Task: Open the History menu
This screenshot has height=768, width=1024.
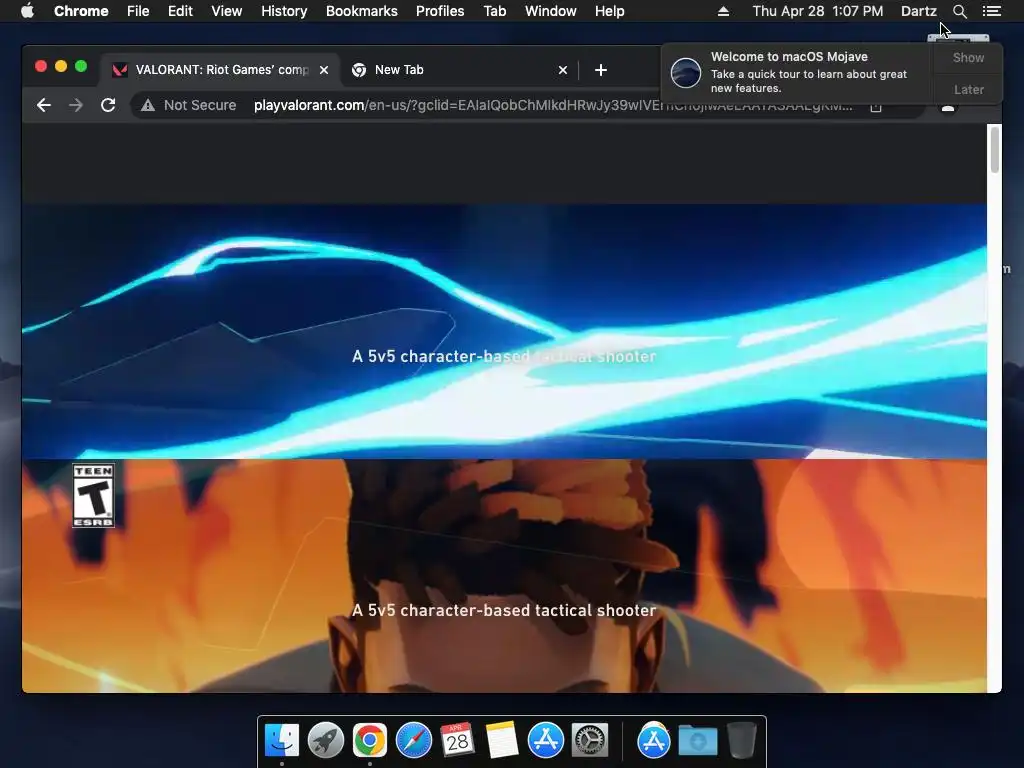Action: (x=284, y=11)
